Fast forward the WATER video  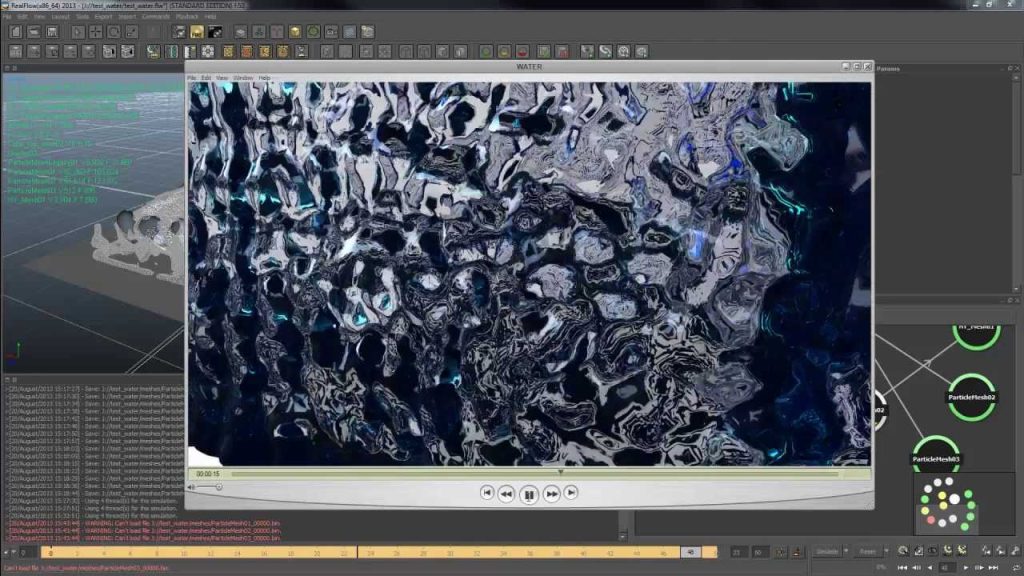click(552, 494)
